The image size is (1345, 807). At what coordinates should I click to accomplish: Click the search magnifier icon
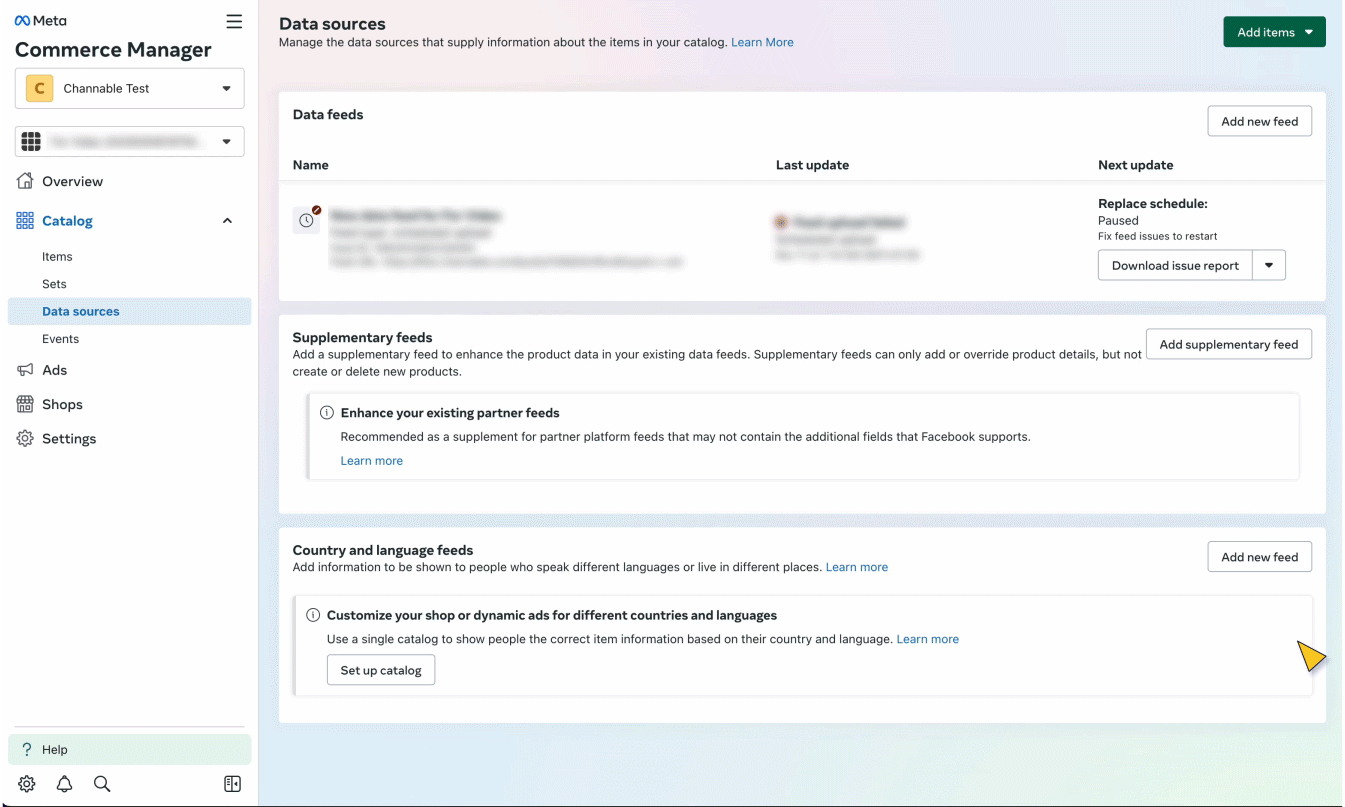pyautogui.click(x=102, y=784)
